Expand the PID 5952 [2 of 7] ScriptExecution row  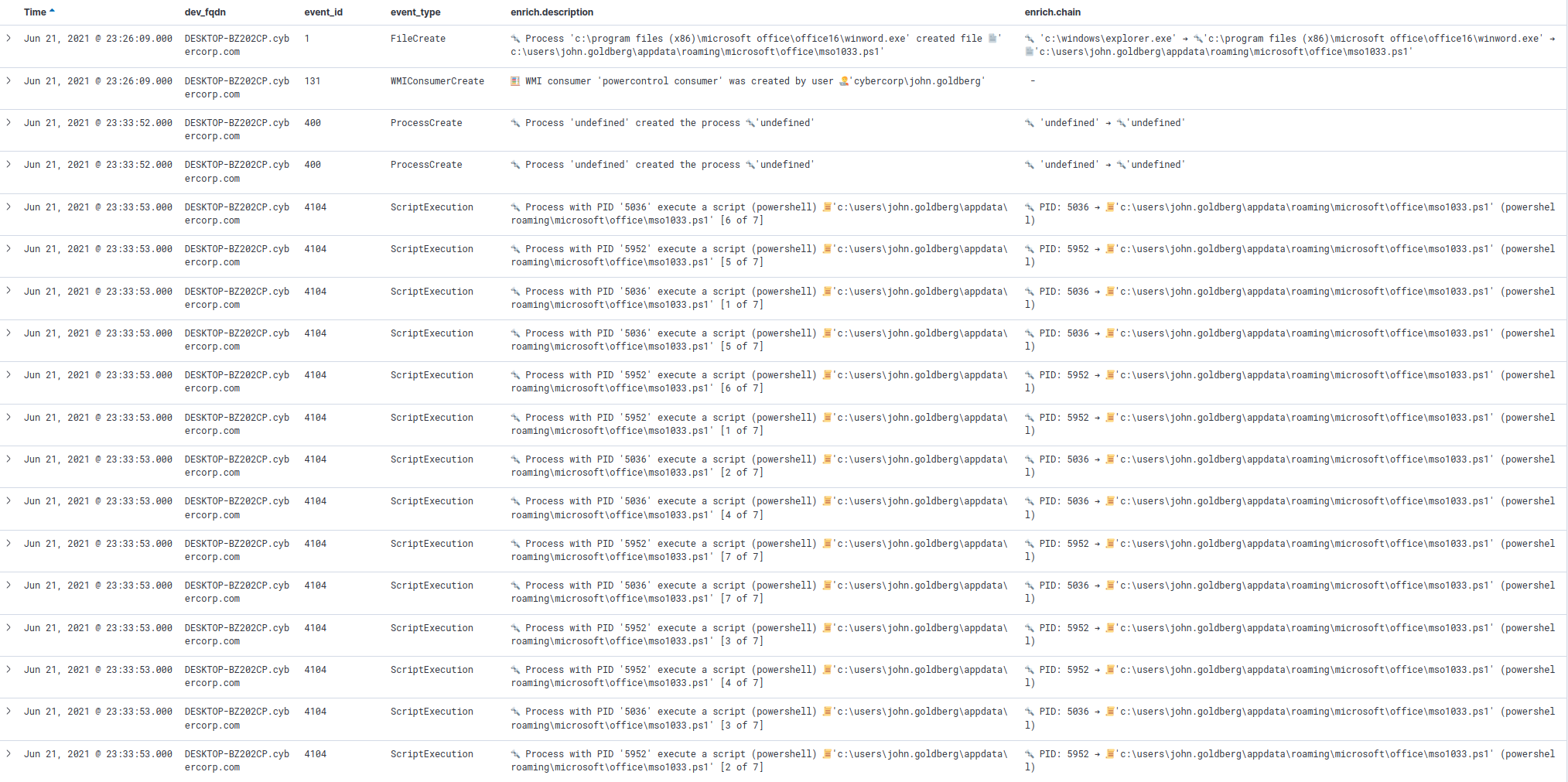pyautogui.click(x=9, y=753)
